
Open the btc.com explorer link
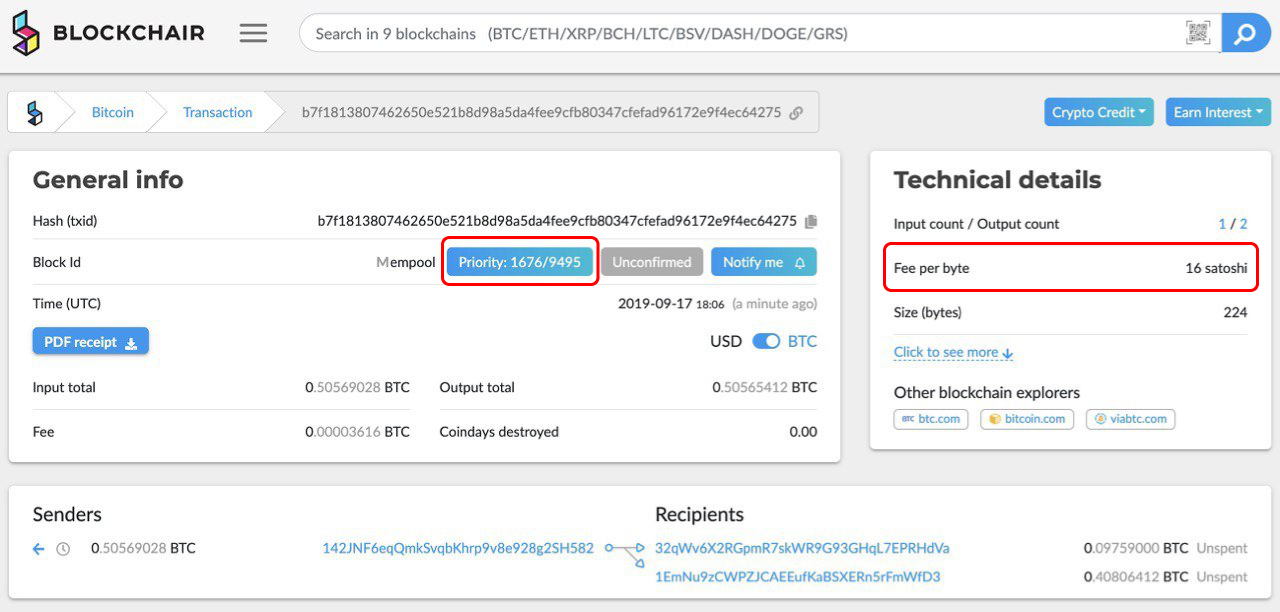coord(931,419)
